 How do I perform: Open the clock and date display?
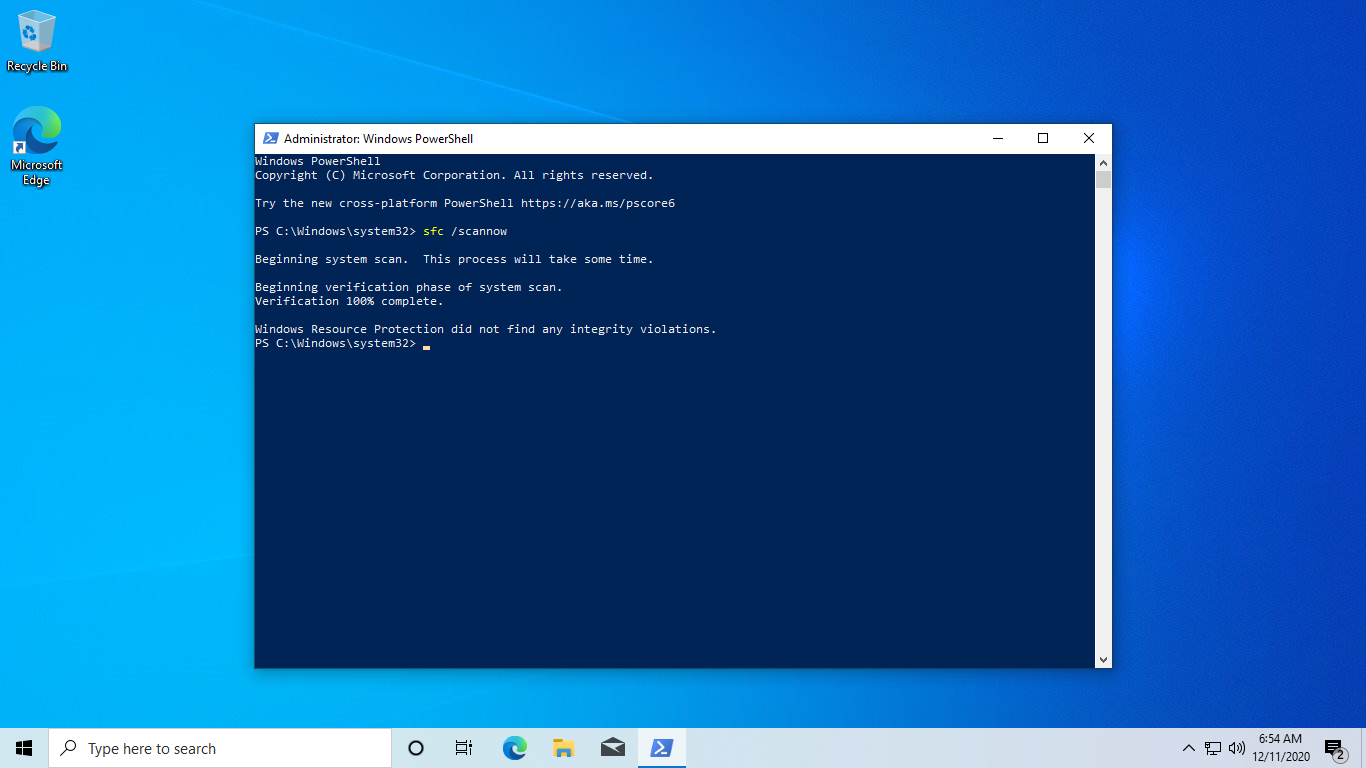click(1281, 748)
